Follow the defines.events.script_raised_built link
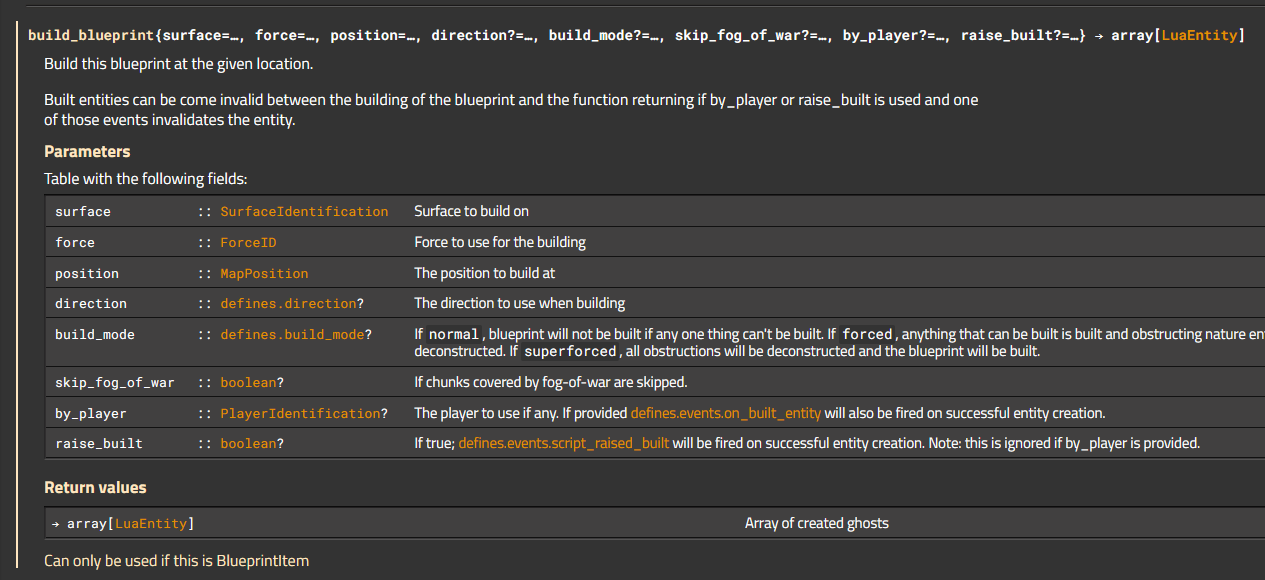 tap(564, 443)
